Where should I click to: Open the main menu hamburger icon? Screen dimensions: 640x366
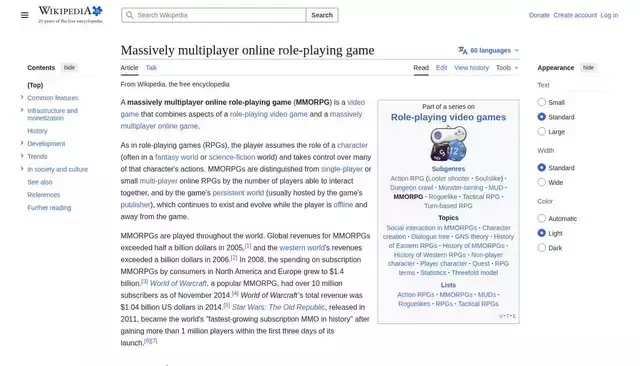coord(24,15)
